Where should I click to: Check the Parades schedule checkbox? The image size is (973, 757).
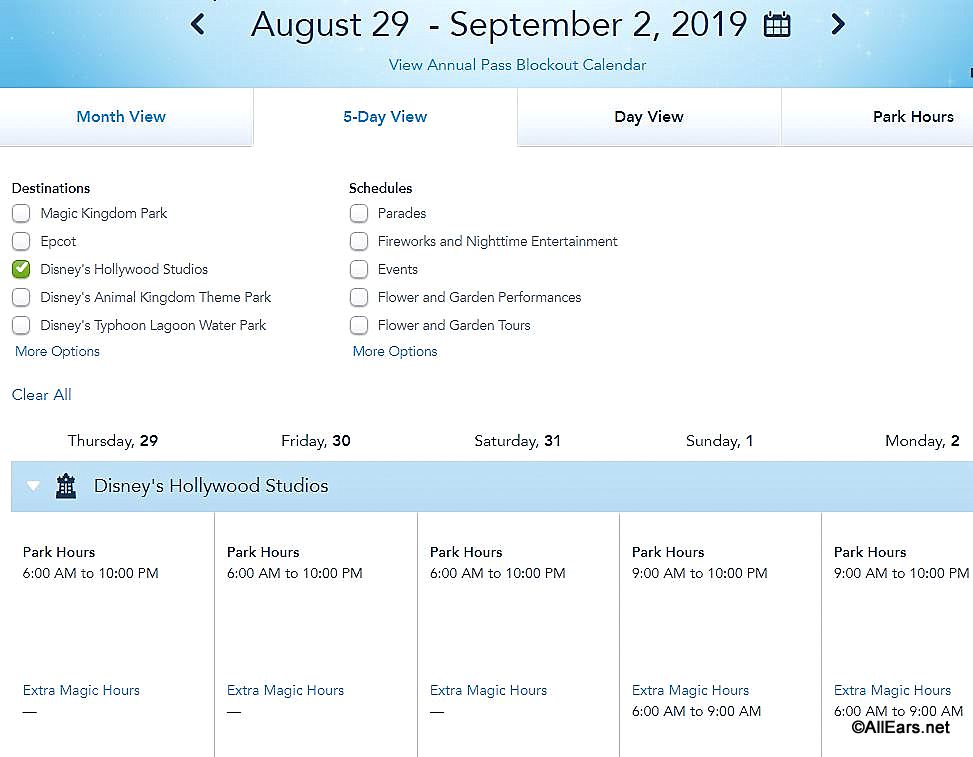359,213
